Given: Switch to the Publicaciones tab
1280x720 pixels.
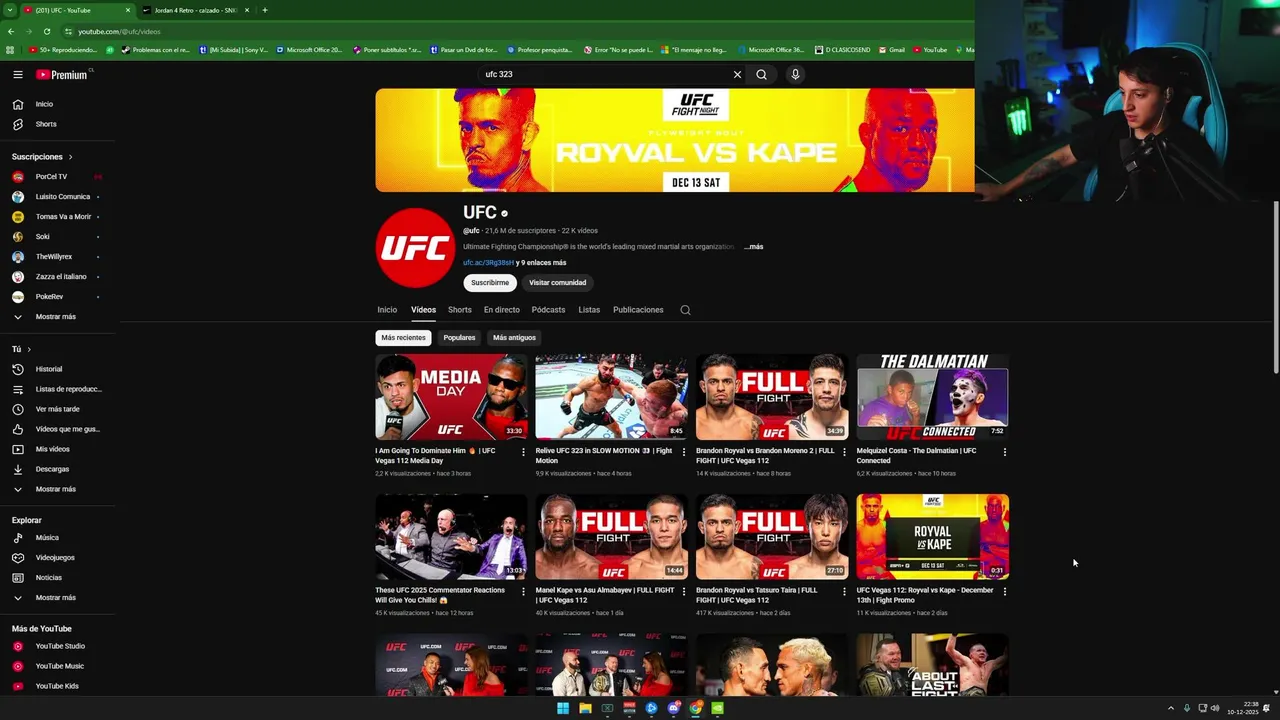Looking at the screenshot, I should [638, 310].
